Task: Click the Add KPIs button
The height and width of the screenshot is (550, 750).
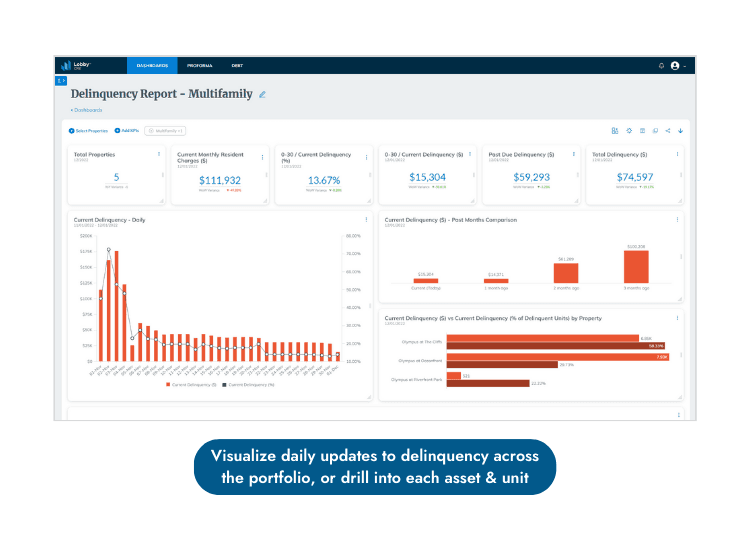Action: pyautogui.click(x=127, y=131)
